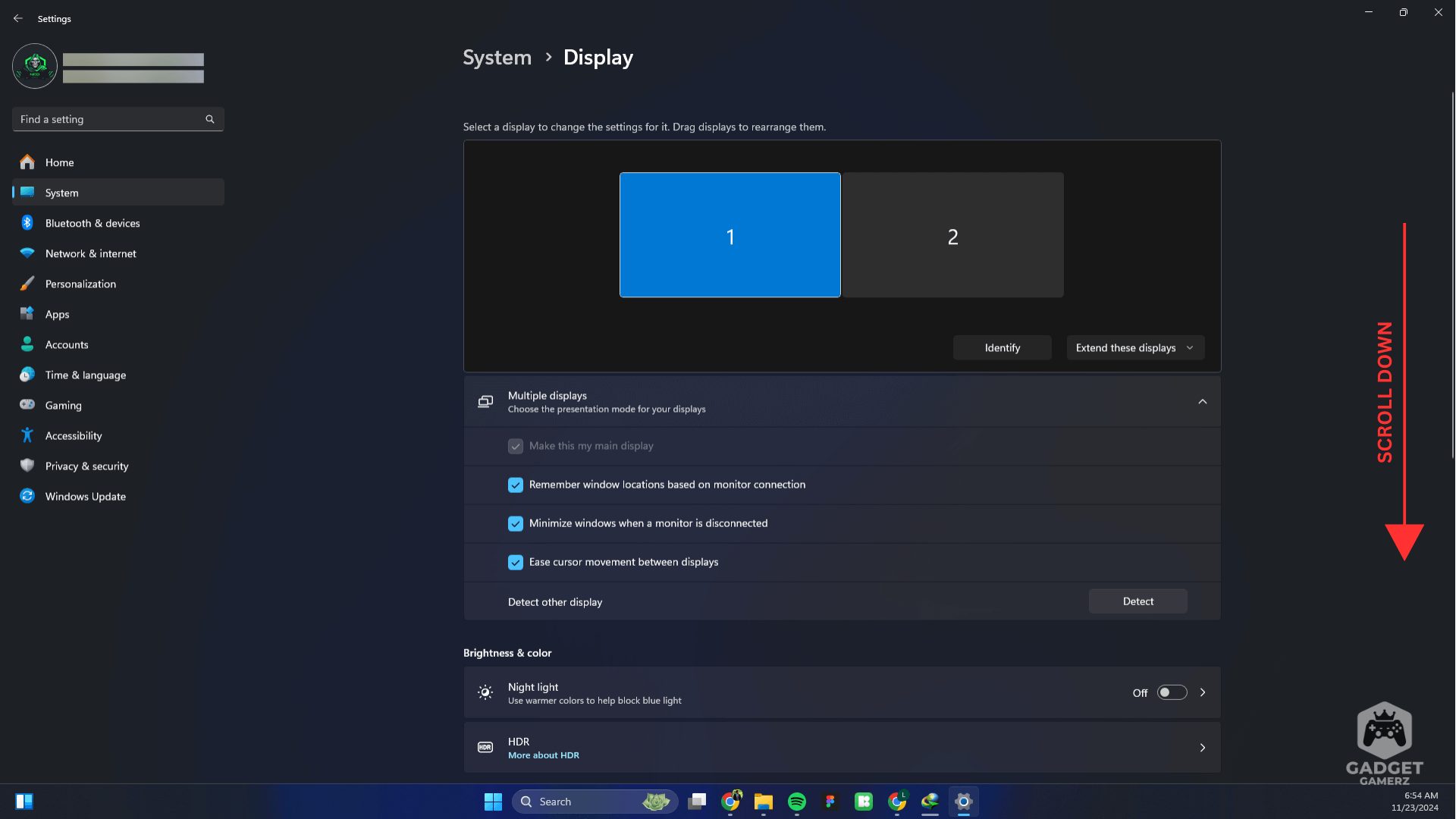Viewport: 1456px width, 819px height.
Task: Open Bluetooth & devices settings
Action: 92,222
